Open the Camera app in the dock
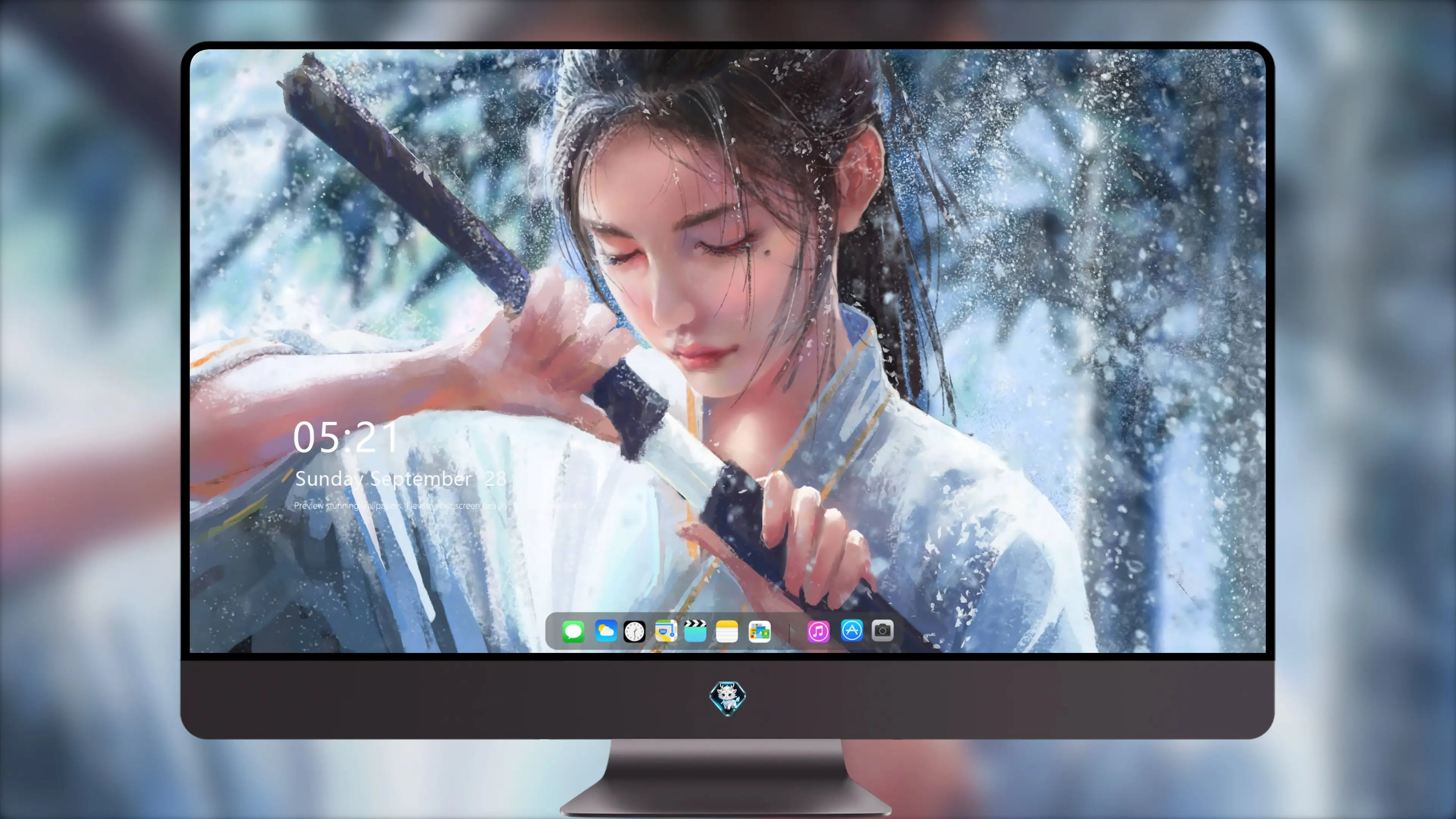Viewport: 1456px width, 819px height. pyautogui.click(x=882, y=631)
